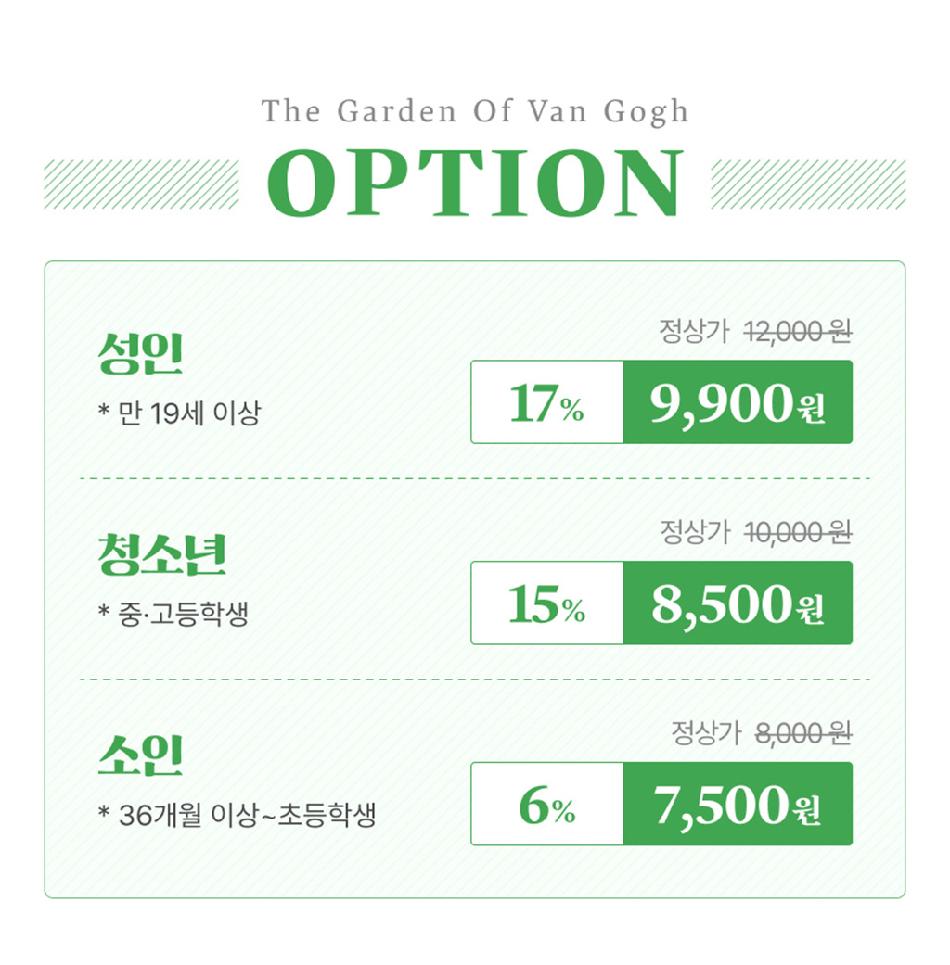The height and width of the screenshot is (965, 950).
Task: Click The Garden Of Van Gogh subtitle
Action: (x=475, y=112)
